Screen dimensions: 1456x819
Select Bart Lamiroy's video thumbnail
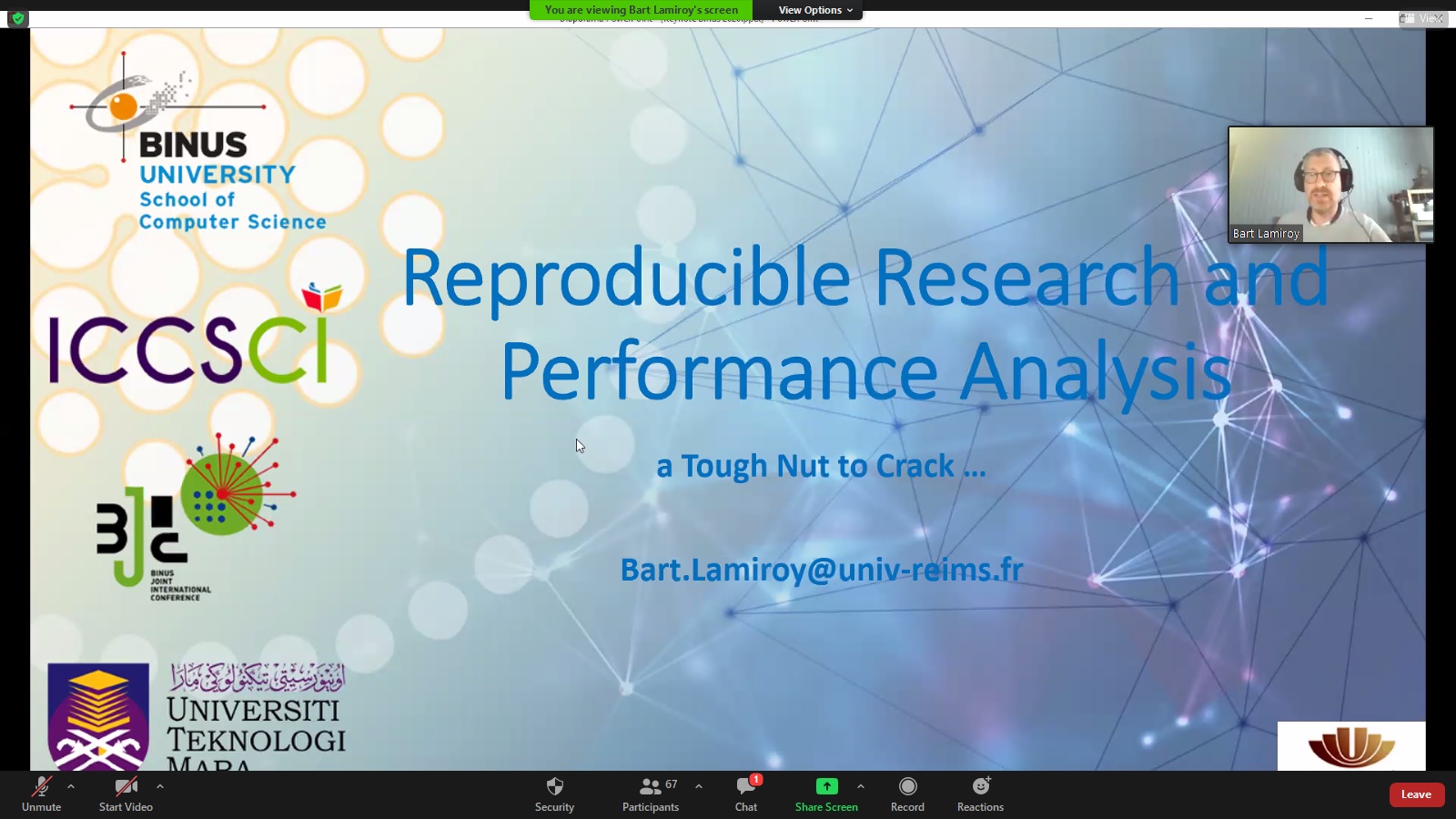[x=1330, y=185]
